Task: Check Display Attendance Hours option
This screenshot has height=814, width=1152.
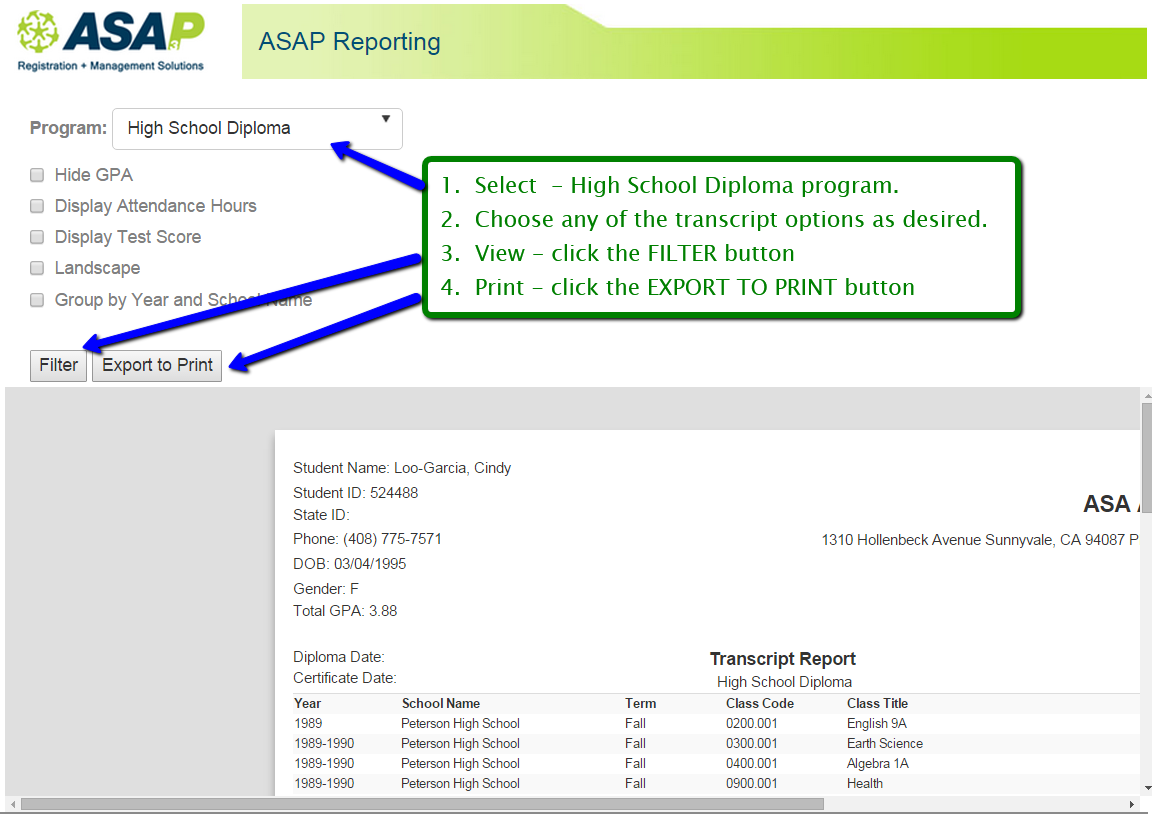Action: (x=37, y=206)
